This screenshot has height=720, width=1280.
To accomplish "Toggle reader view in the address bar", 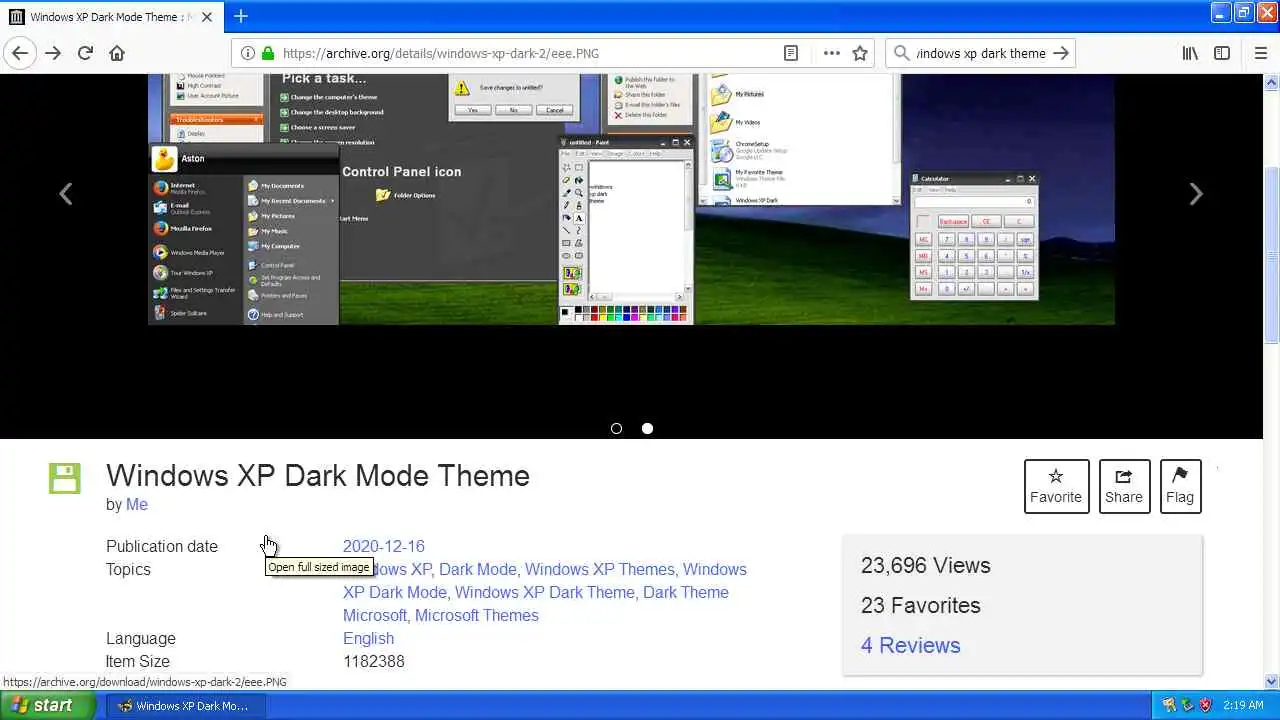I will coord(791,53).
